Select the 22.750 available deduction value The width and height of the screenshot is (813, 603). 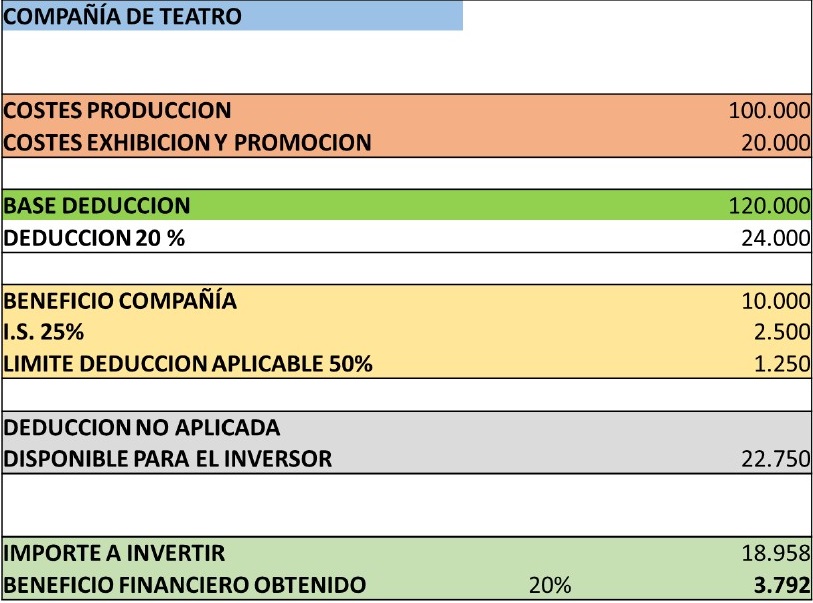click(x=775, y=459)
